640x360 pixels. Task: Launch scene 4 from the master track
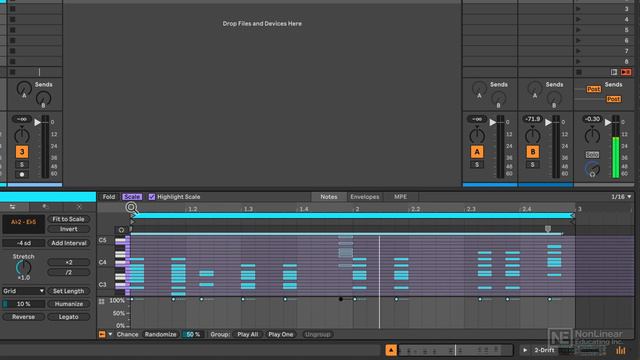(x=578, y=19)
